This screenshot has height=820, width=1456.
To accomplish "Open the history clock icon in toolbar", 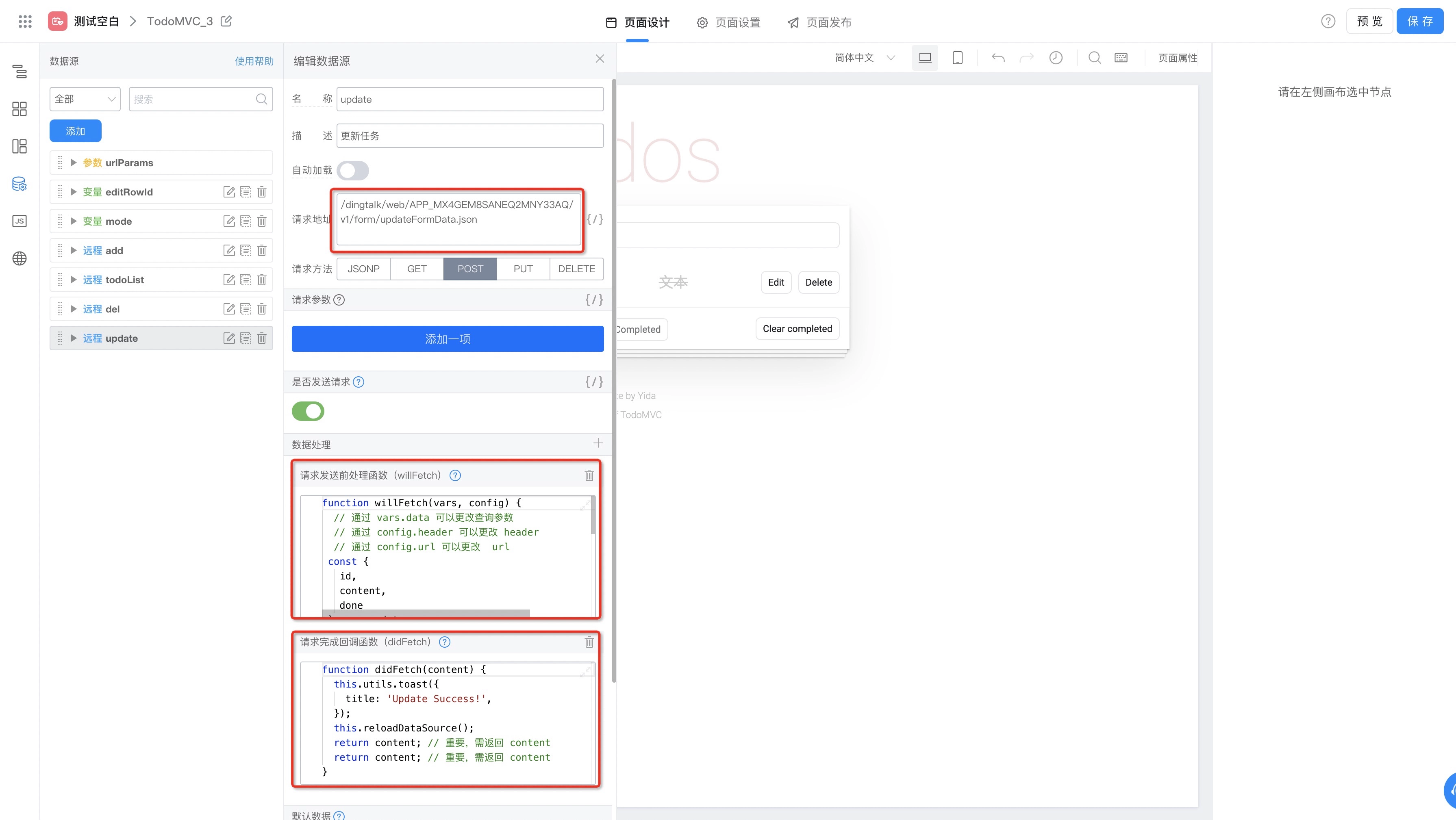I will (x=1056, y=58).
